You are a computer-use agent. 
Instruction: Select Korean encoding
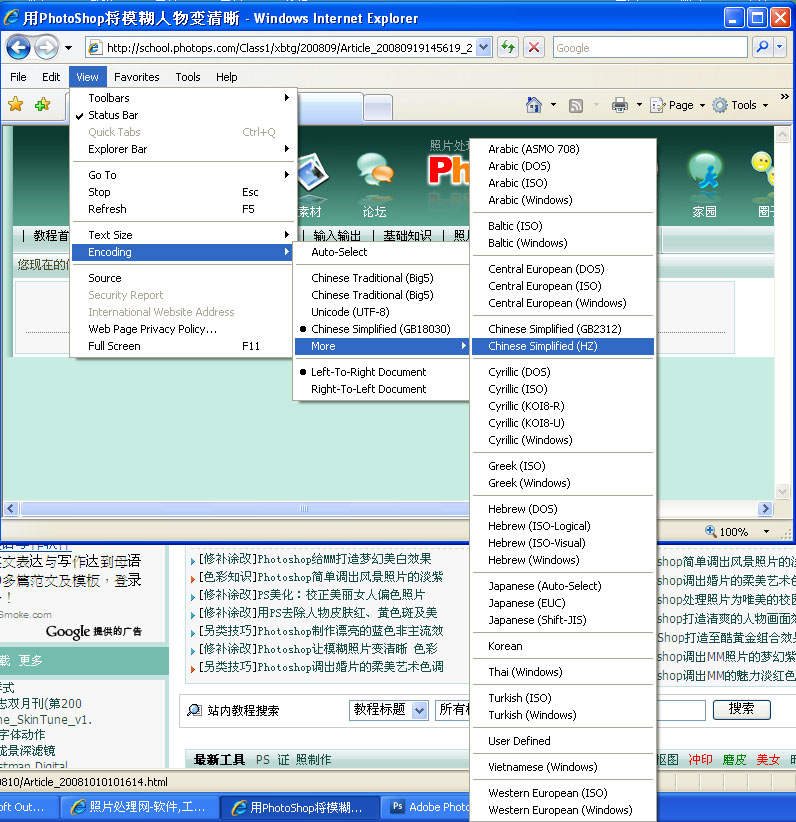click(563, 646)
